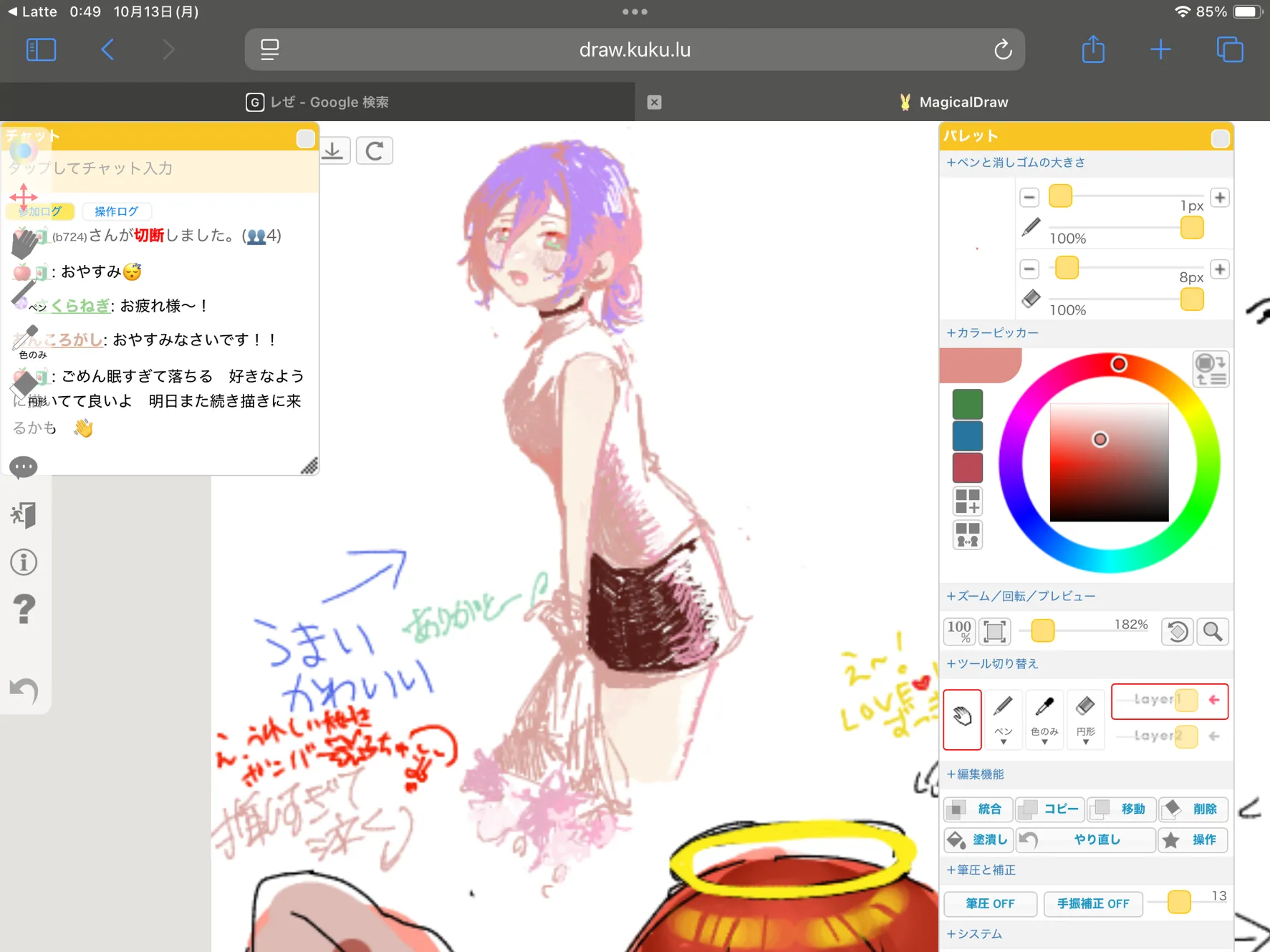Click the 削除 delete button

[x=1193, y=809]
